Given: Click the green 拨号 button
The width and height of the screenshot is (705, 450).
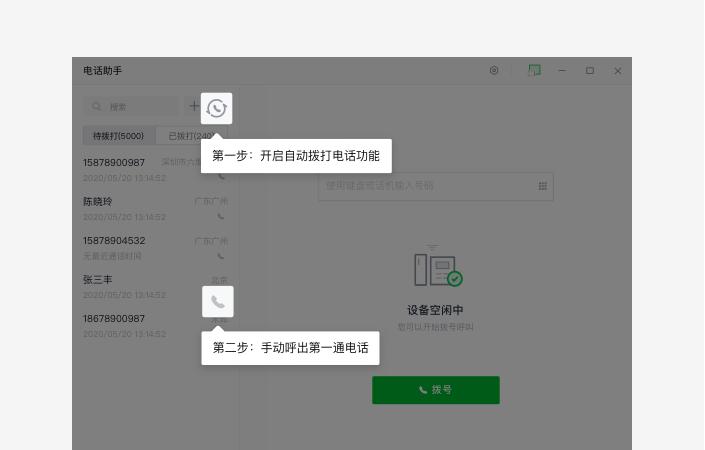Looking at the screenshot, I should (436, 390).
